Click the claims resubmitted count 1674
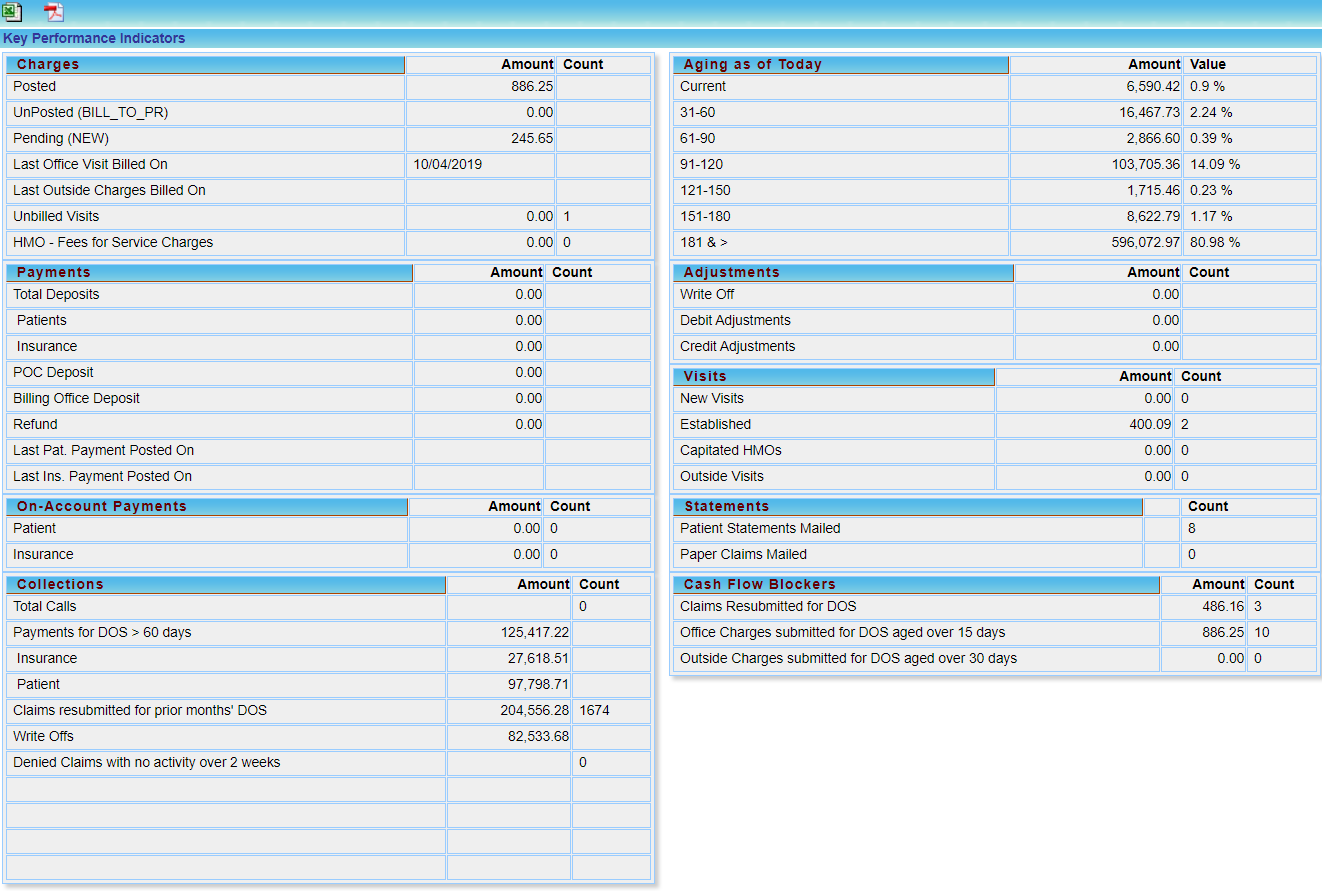The width and height of the screenshot is (1322, 891). coord(594,711)
